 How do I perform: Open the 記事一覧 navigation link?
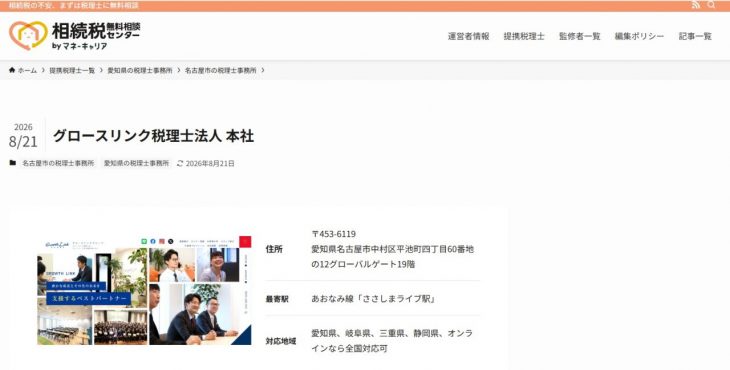coord(695,36)
